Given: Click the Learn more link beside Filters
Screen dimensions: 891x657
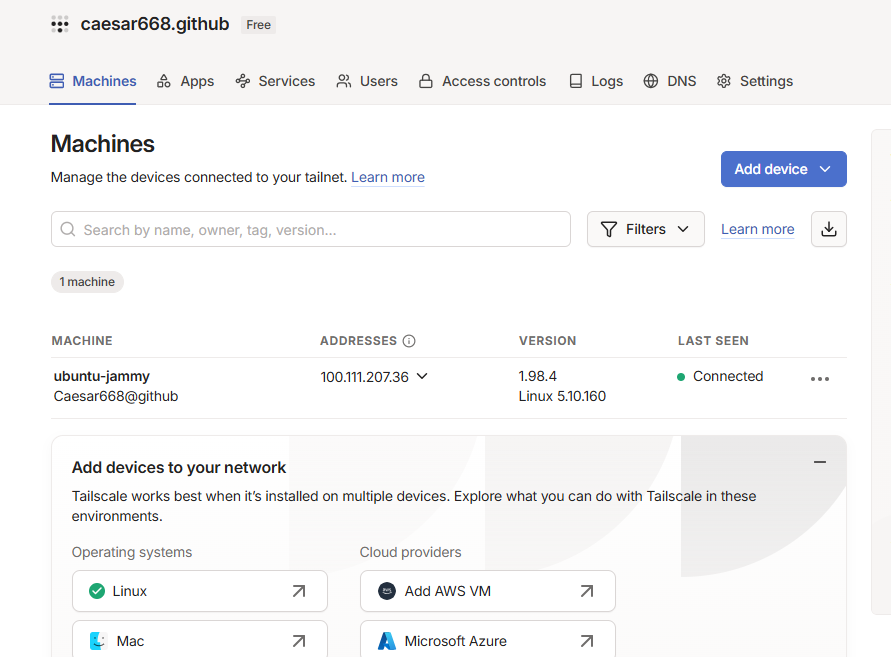Looking at the screenshot, I should click(757, 229).
